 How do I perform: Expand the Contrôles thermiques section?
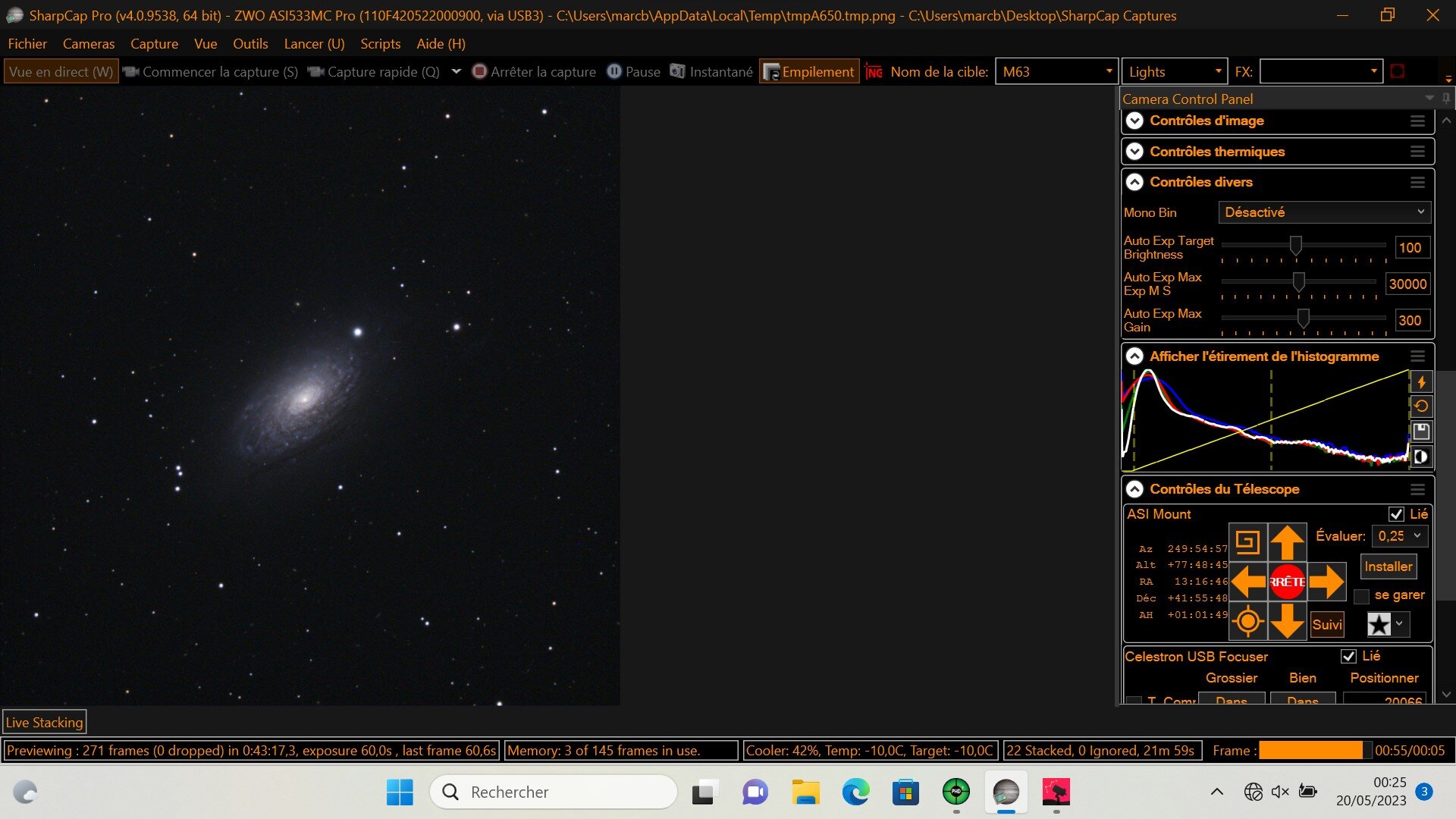click(x=1134, y=152)
